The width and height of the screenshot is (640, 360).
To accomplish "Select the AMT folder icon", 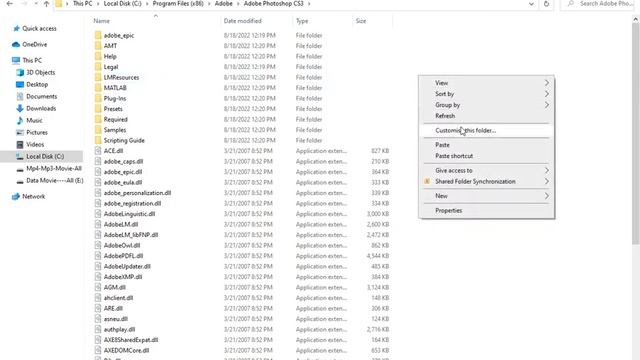I will pyautogui.click(x=98, y=46).
